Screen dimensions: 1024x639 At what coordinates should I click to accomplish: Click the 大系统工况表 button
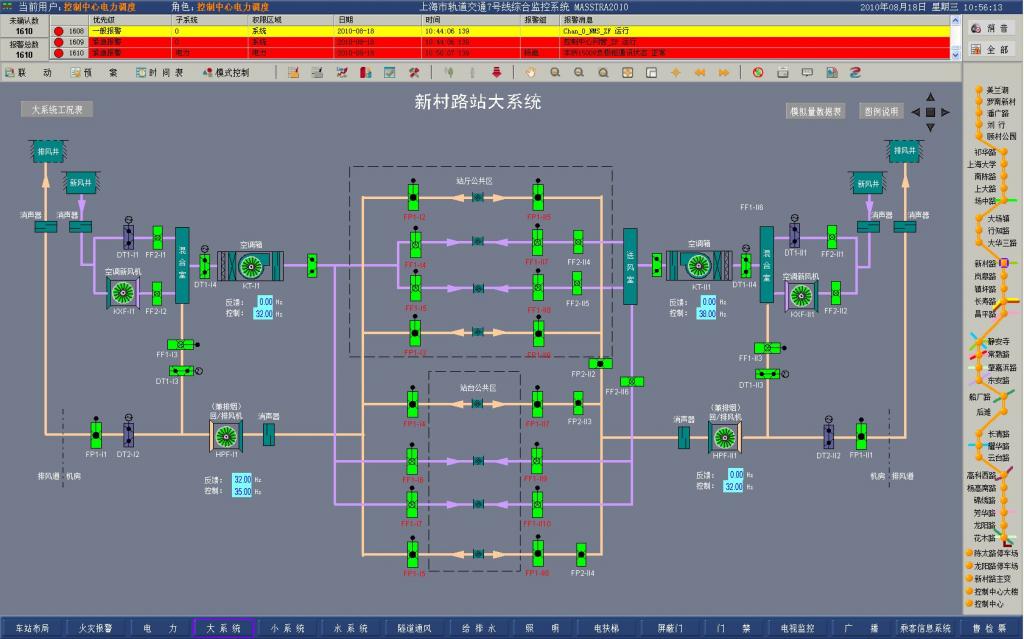pos(56,110)
